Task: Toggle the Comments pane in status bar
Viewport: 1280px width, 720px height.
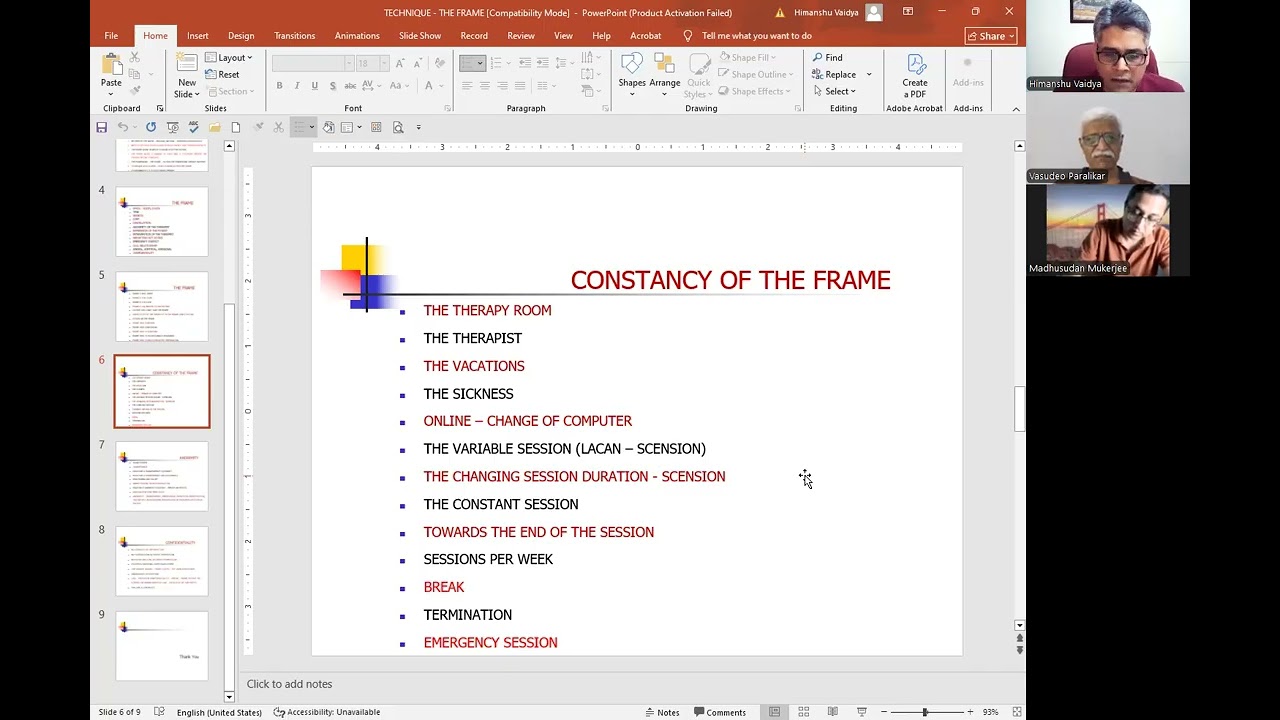Action: (x=719, y=712)
